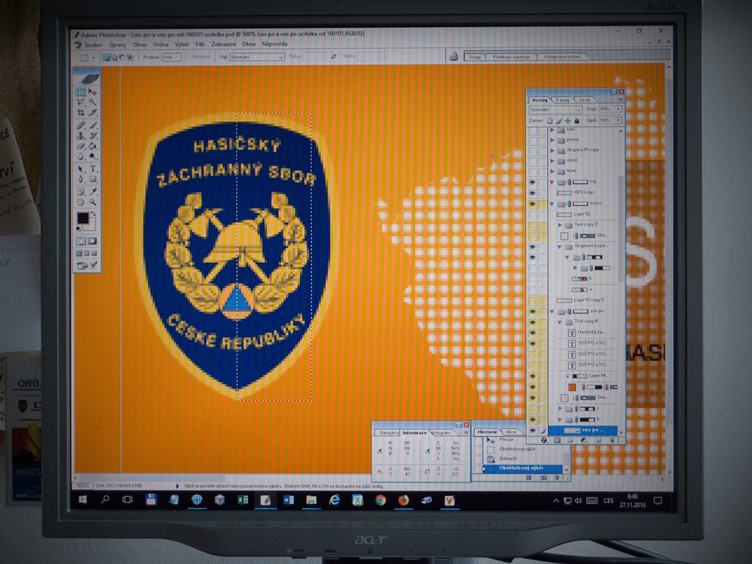The image size is (752, 564).
Task: Collapse the Skupina 4 kopie group
Action: [560, 247]
